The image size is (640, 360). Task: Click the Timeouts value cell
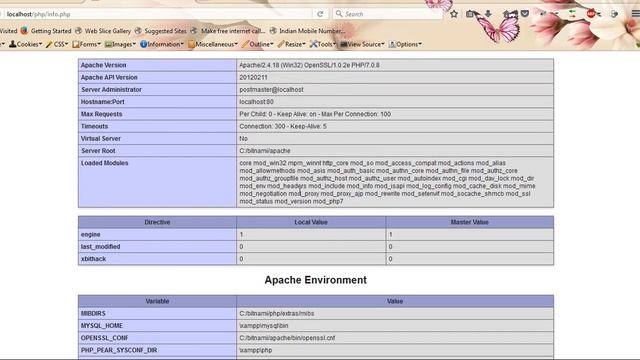coord(395,126)
